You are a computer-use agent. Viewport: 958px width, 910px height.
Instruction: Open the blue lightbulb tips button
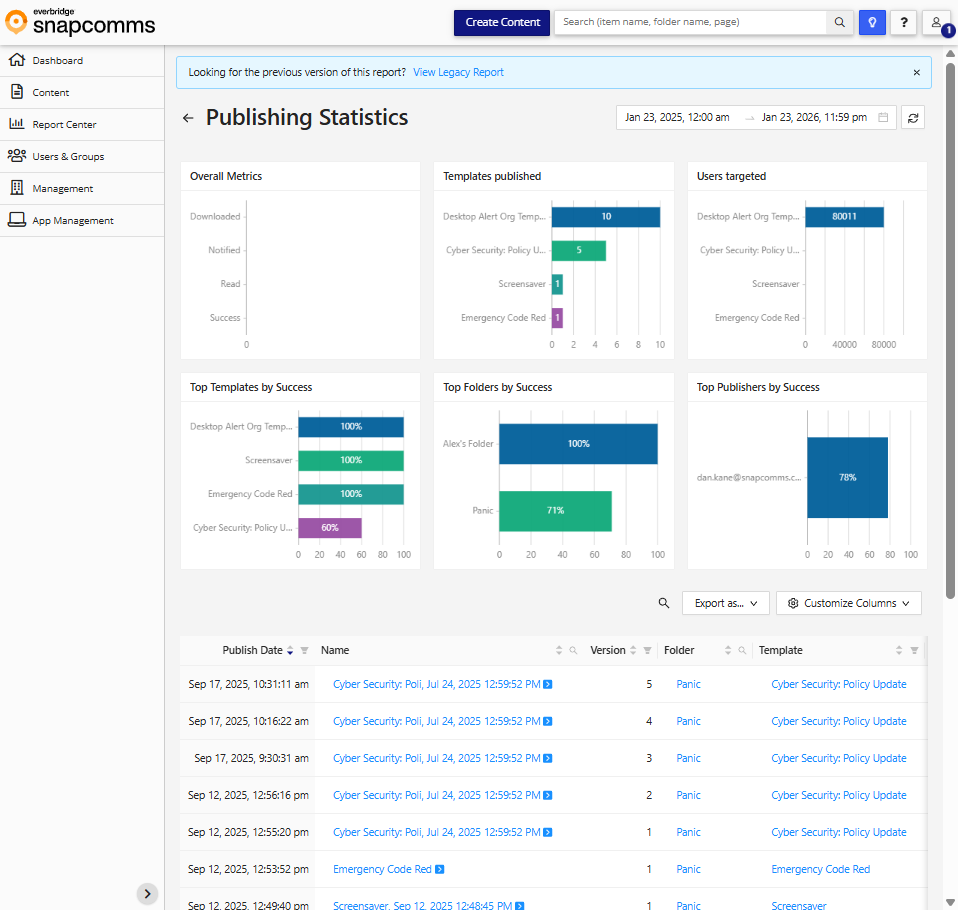click(x=872, y=23)
